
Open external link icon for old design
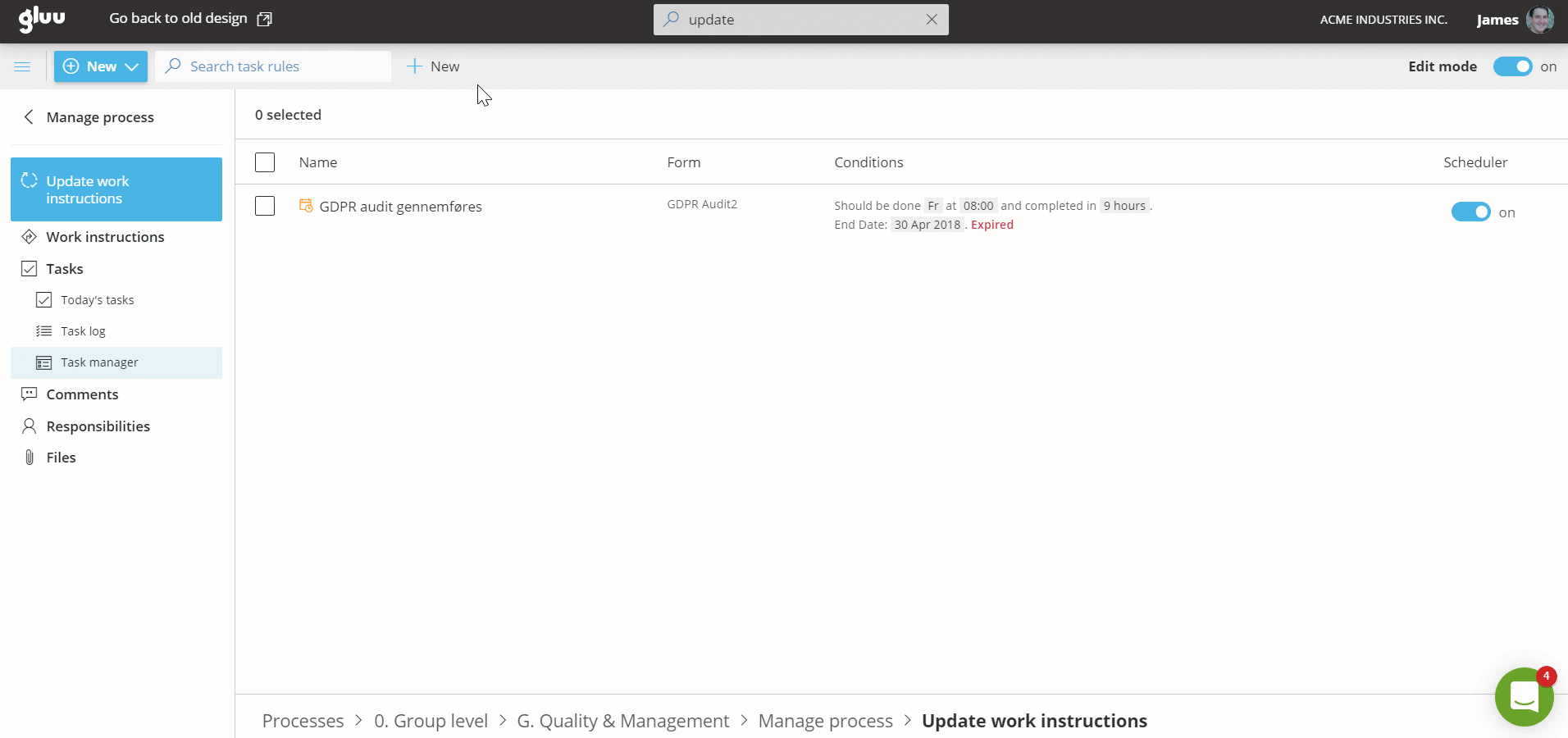click(264, 19)
